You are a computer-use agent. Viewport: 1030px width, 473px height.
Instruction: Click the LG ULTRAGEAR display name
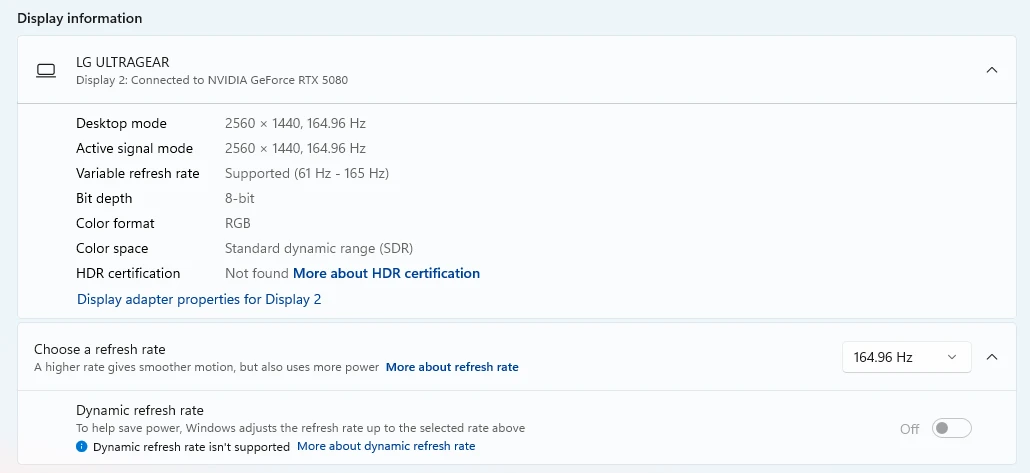[x=123, y=62]
